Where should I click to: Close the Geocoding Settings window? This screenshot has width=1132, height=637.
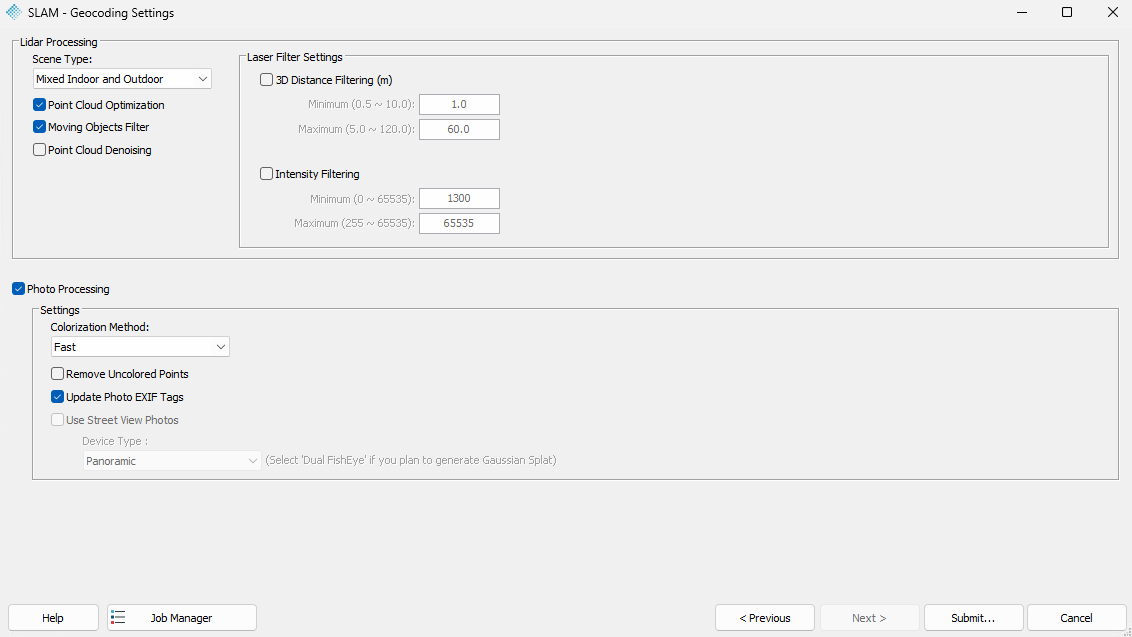1113,12
